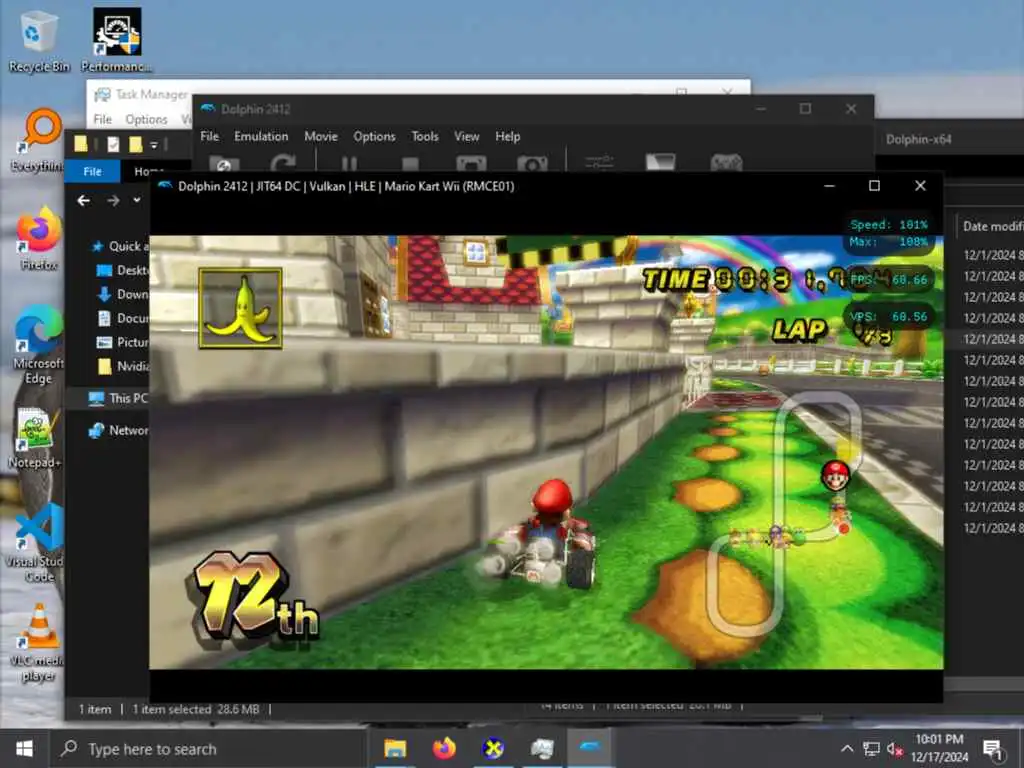Click the network icon in system tray
The image size is (1024, 768).
[x=871, y=749]
